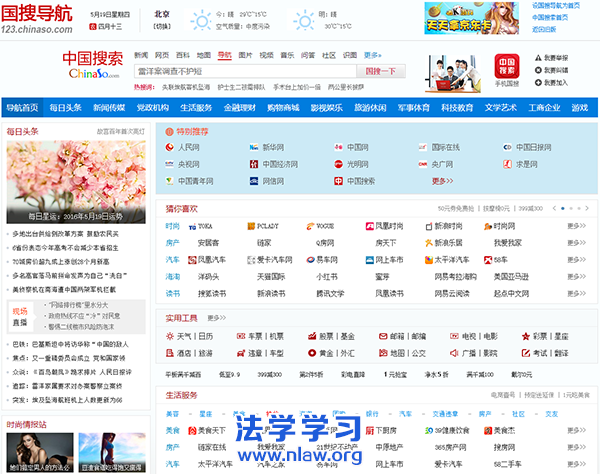
Task: Click the 黄金 coin icon
Action: (312, 353)
